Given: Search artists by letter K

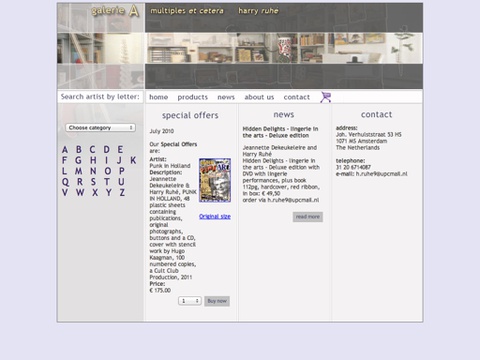Looking at the screenshot, I should (x=133, y=160).
